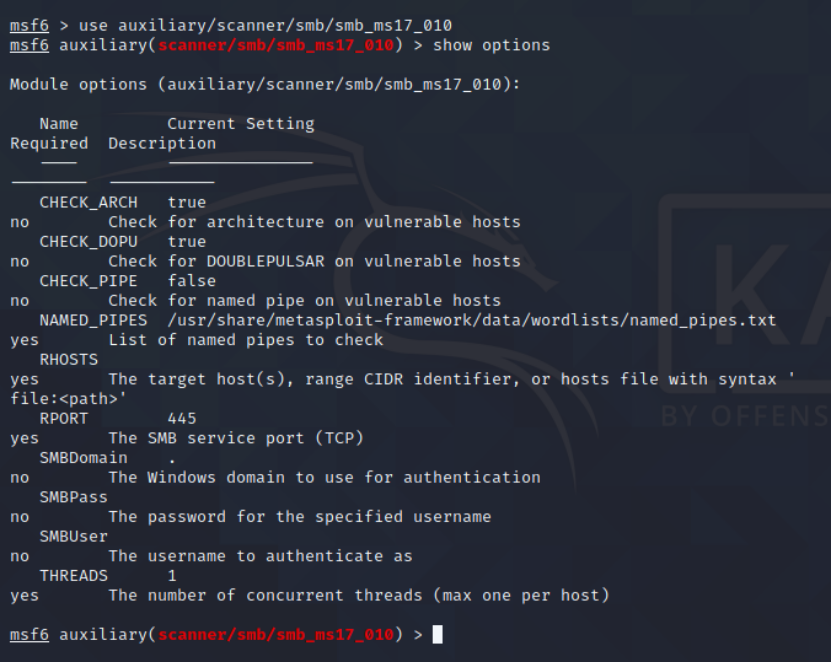
Task: Click the SMBDomain option name
Action: tap(84, 458)
